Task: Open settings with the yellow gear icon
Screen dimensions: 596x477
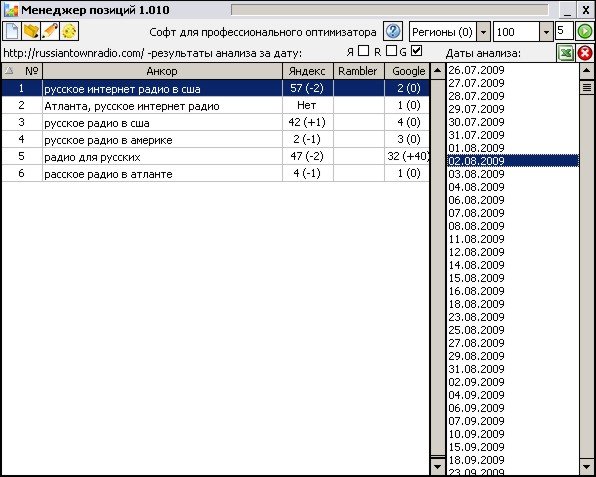Action: [69, 31]
